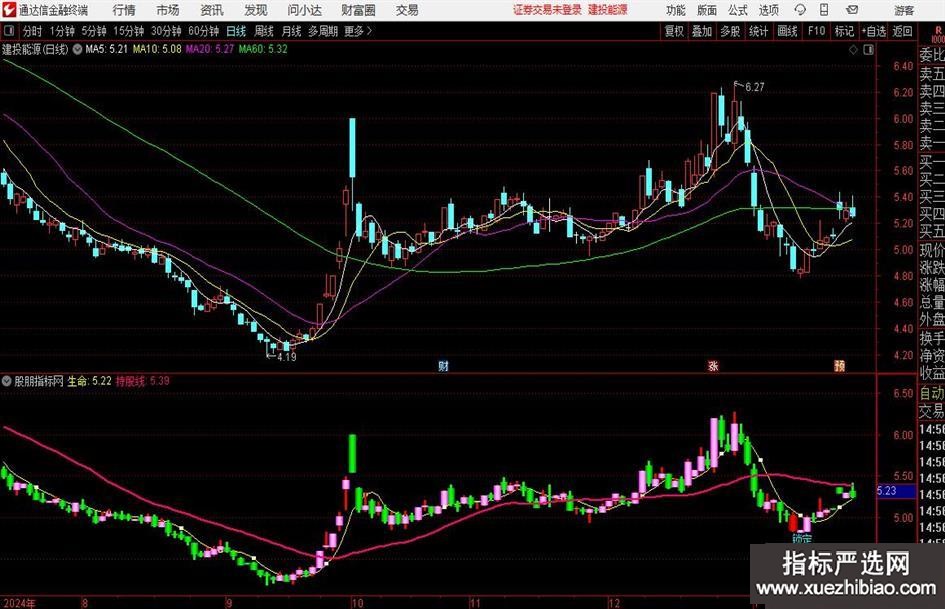Click the 持股线 5.39 indicator value

coord(143,381)
